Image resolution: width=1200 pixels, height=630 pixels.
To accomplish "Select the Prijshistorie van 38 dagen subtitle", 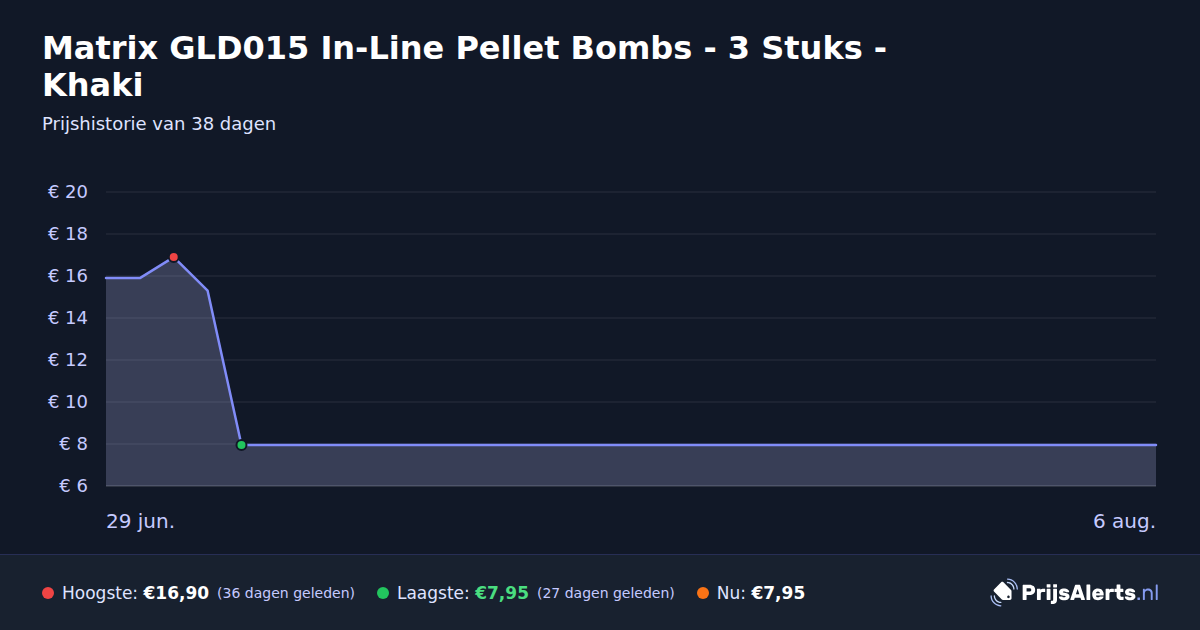I will [x=159, y=124].
